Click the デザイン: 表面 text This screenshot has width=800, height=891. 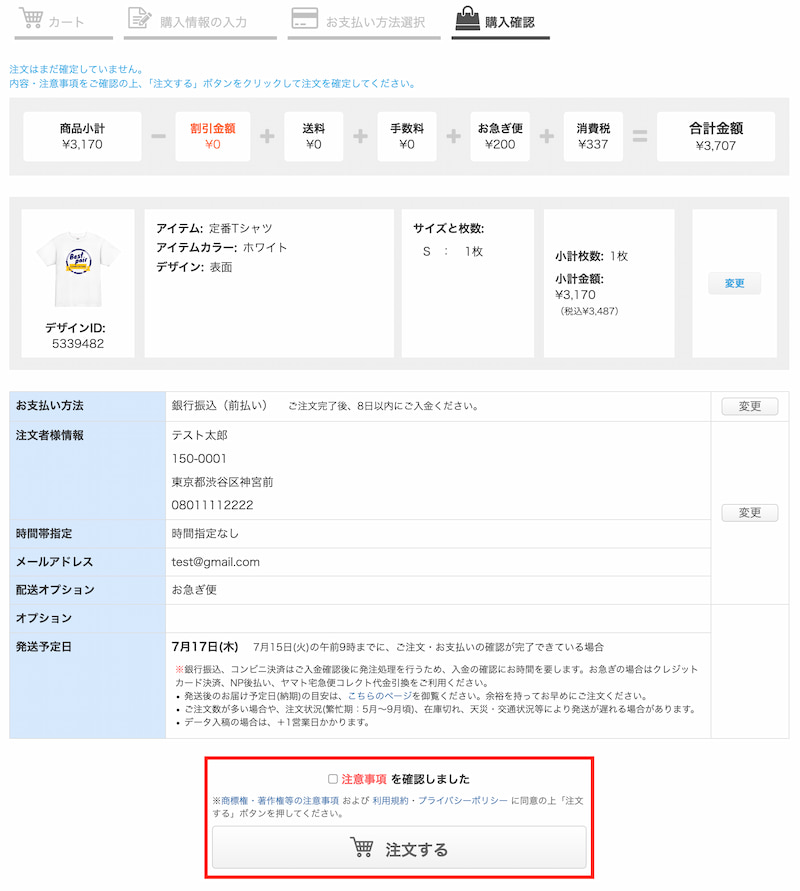coord(194,267)
